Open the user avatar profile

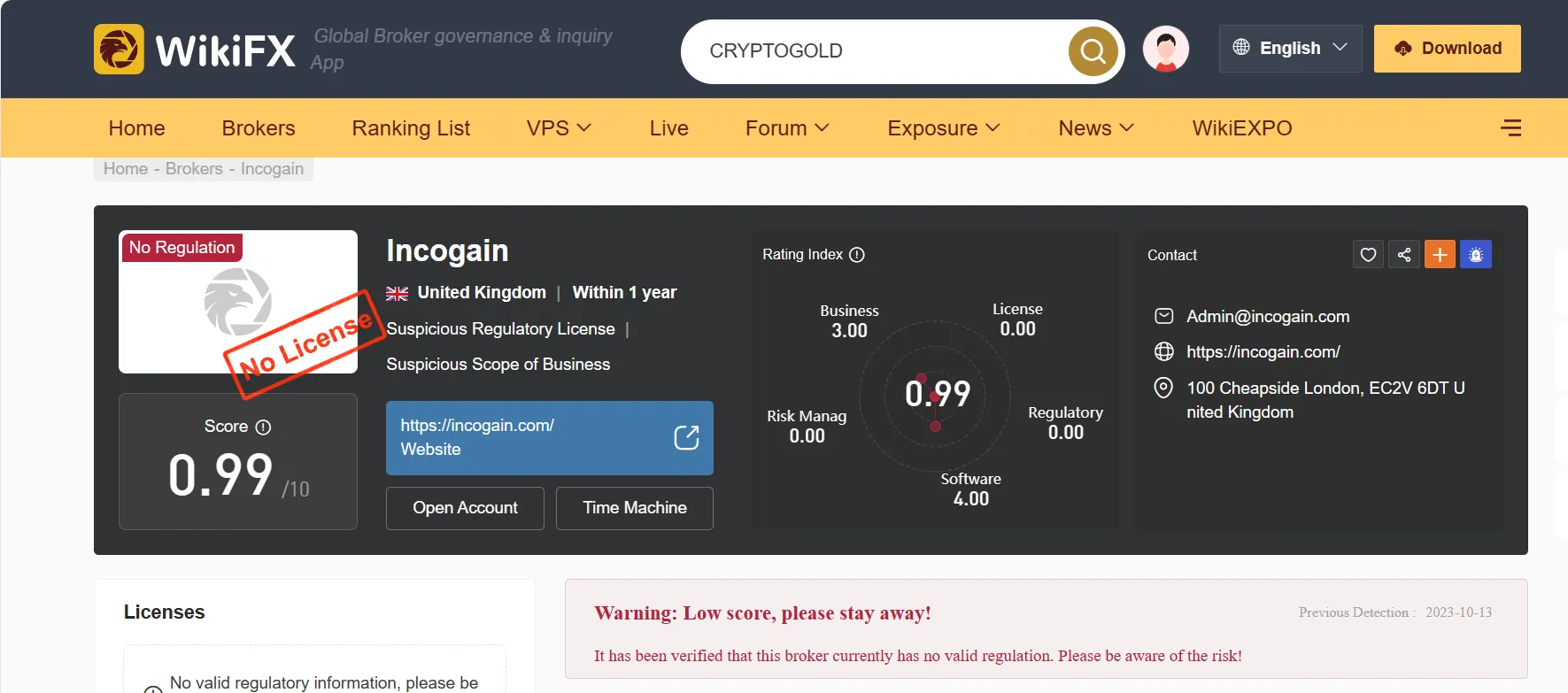[1166, 49]
